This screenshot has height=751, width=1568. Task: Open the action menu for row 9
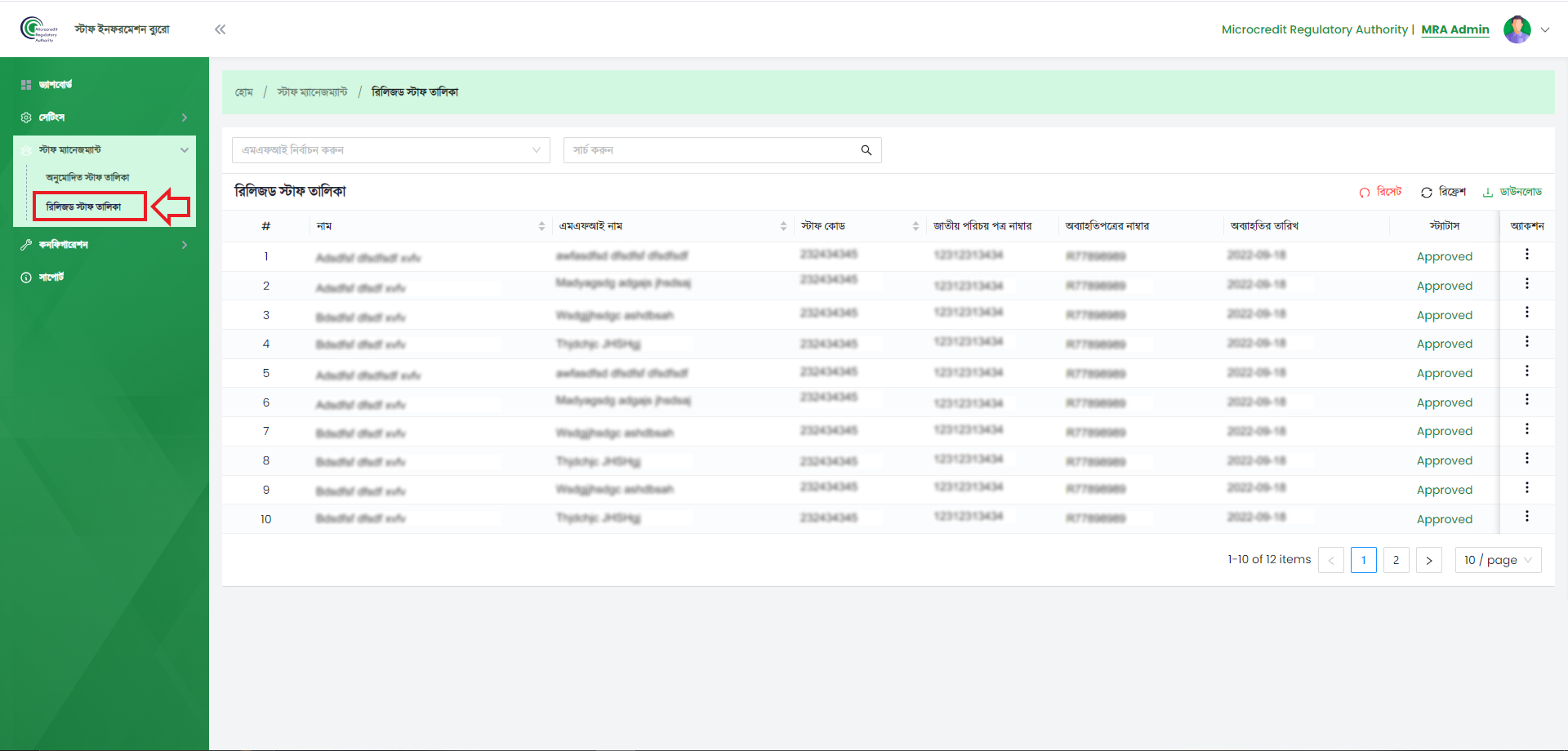[x=1526, y=488]
